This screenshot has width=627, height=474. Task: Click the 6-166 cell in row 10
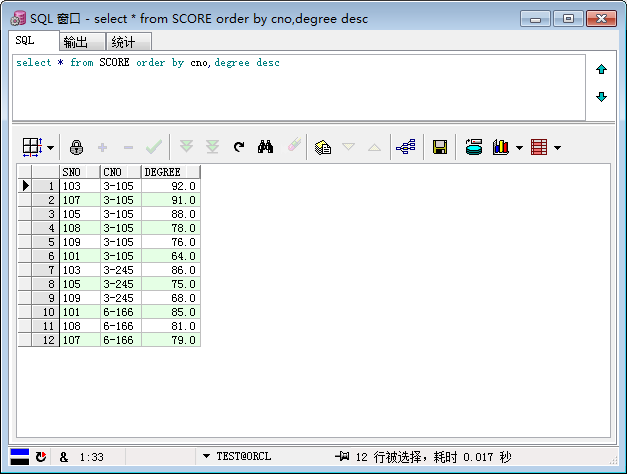(x=120, y=312)
